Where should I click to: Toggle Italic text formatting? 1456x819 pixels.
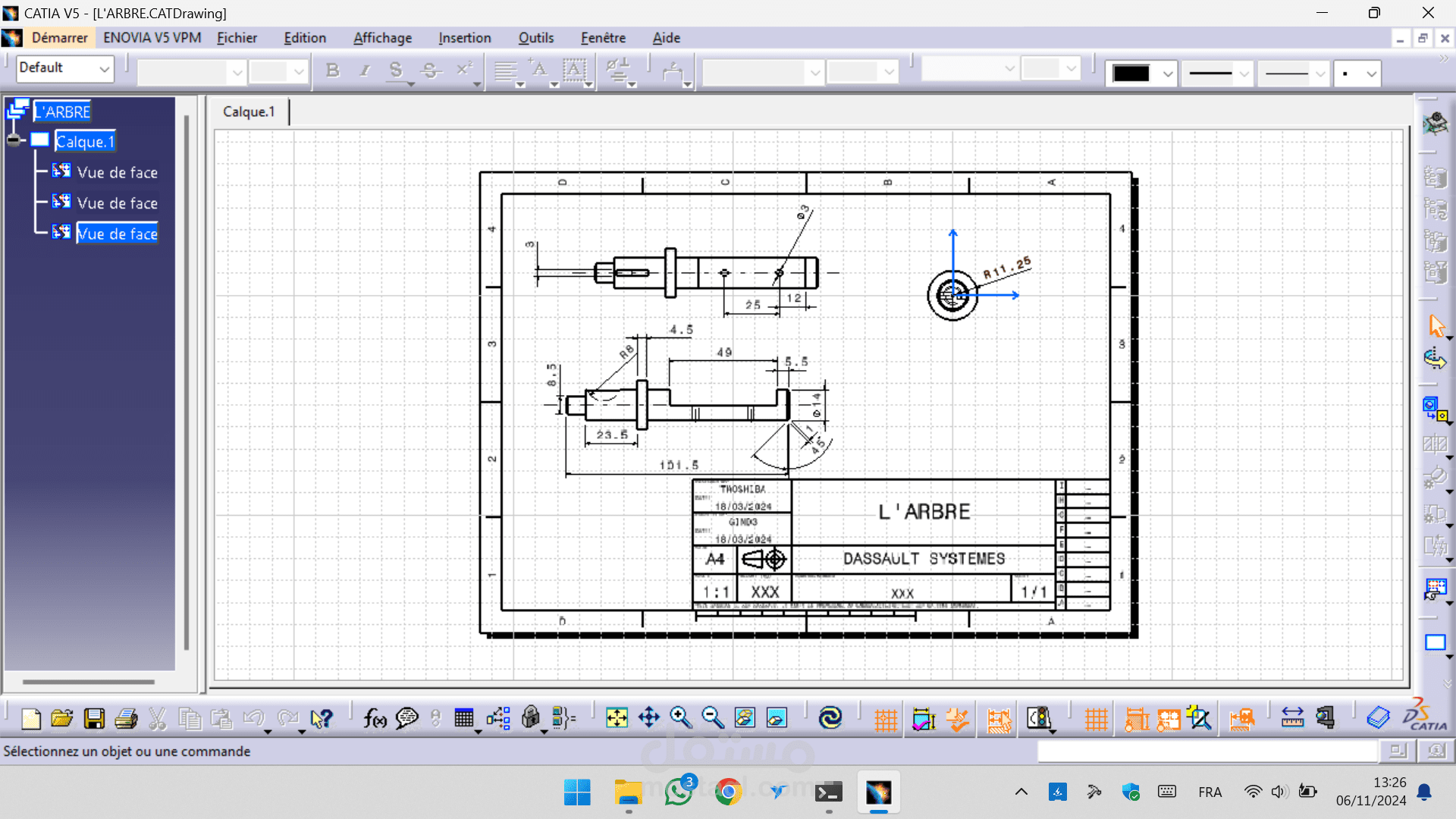pos(365,71)
